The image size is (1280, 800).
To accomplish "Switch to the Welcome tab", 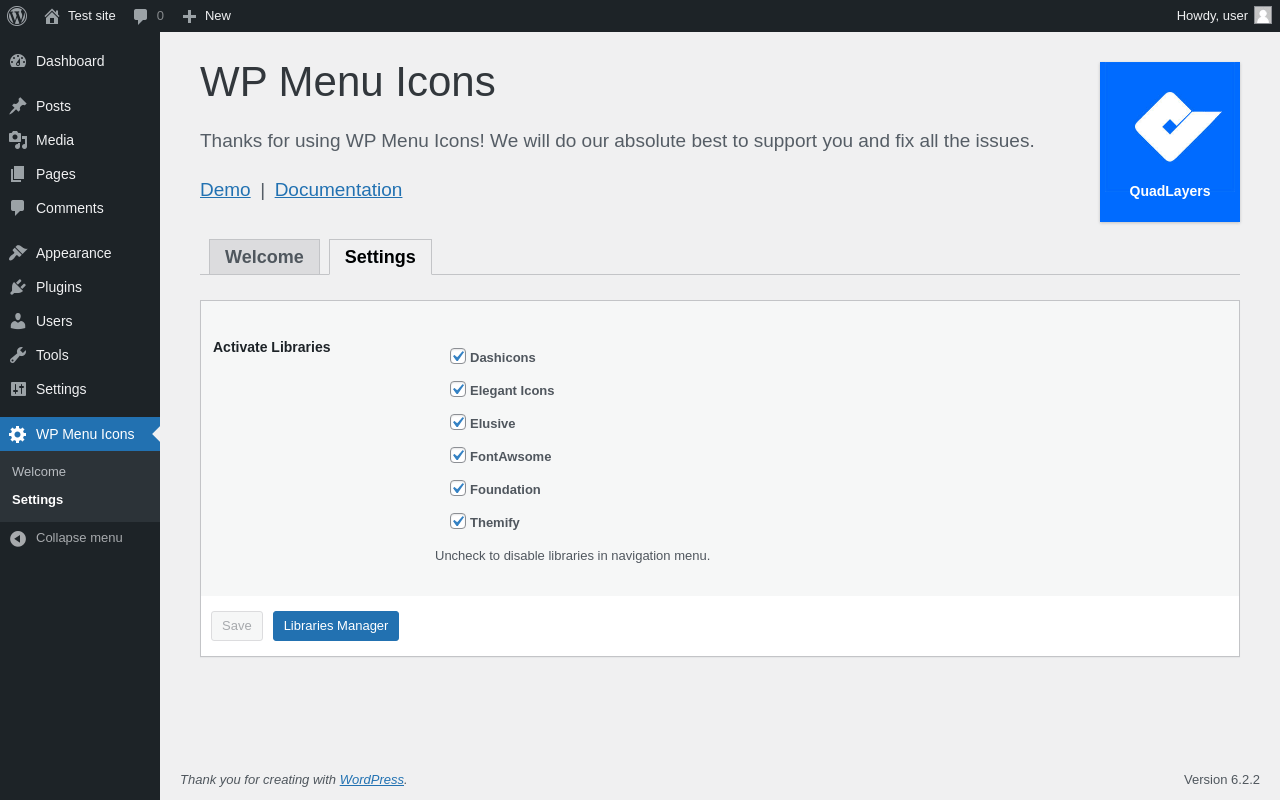I will 264,257.
